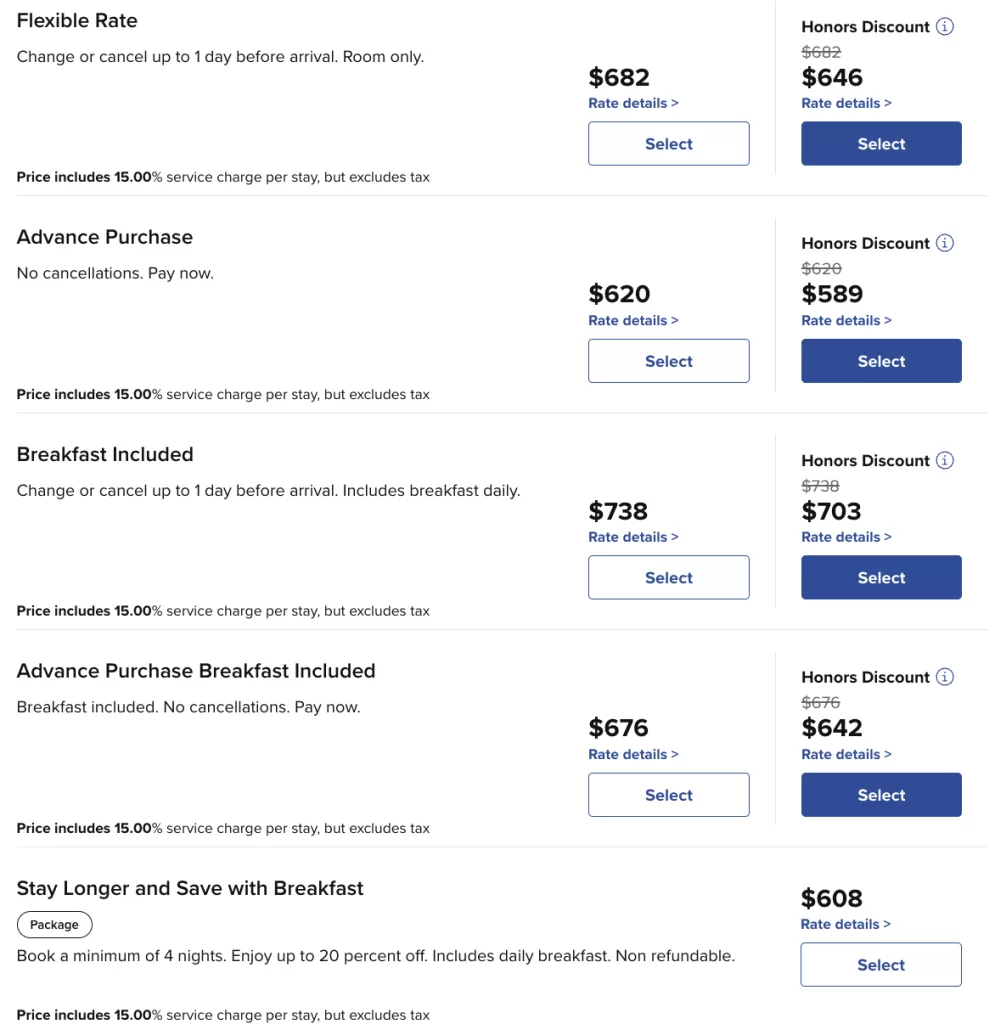Open Rate details under the $682 price

633,103
